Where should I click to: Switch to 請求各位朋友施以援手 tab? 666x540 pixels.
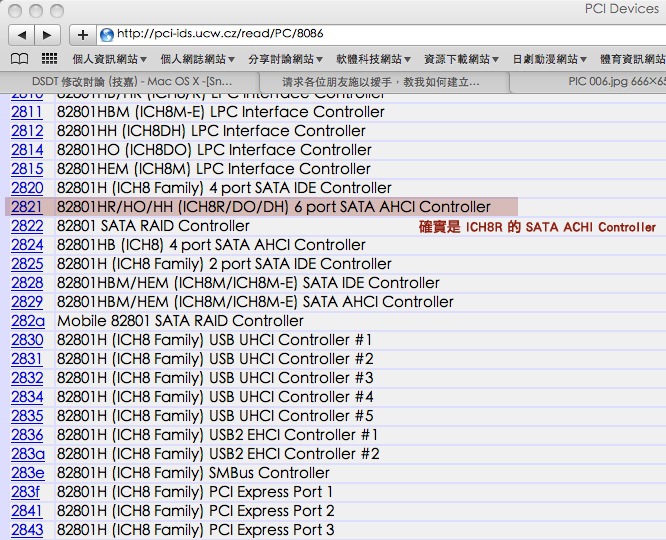(384, 82)
